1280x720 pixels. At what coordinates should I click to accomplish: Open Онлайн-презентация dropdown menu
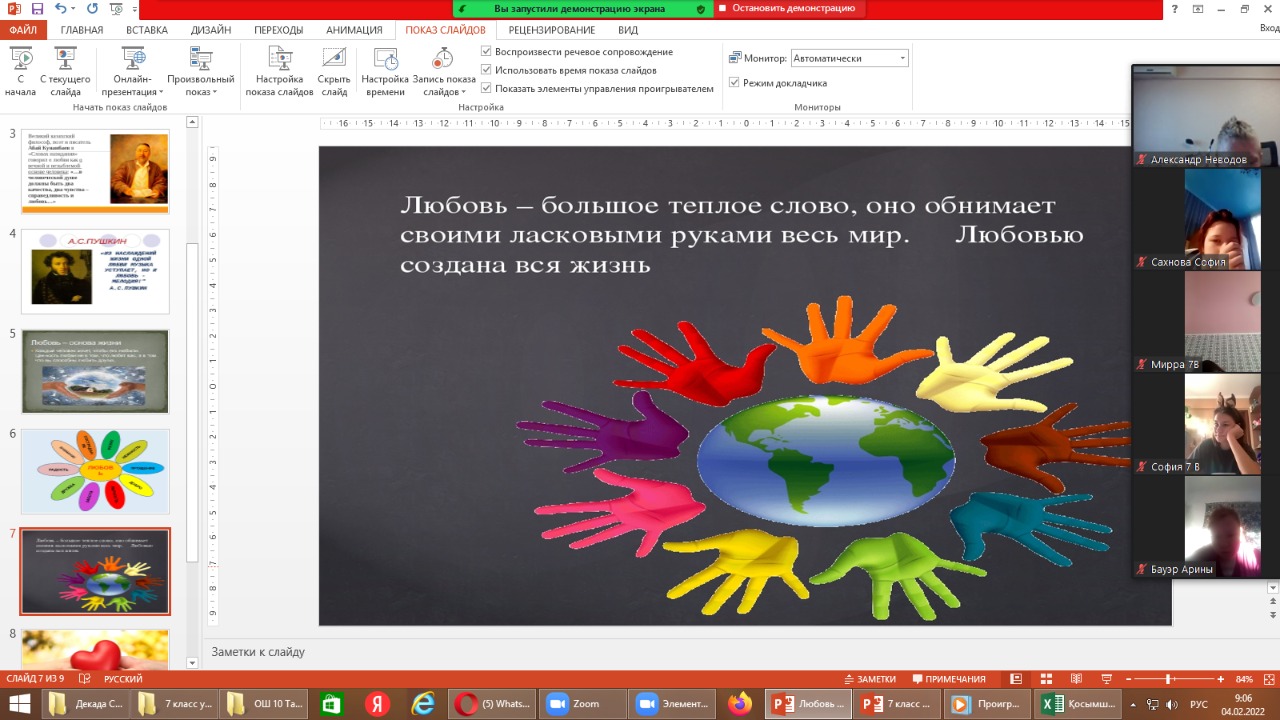point(133,86)
